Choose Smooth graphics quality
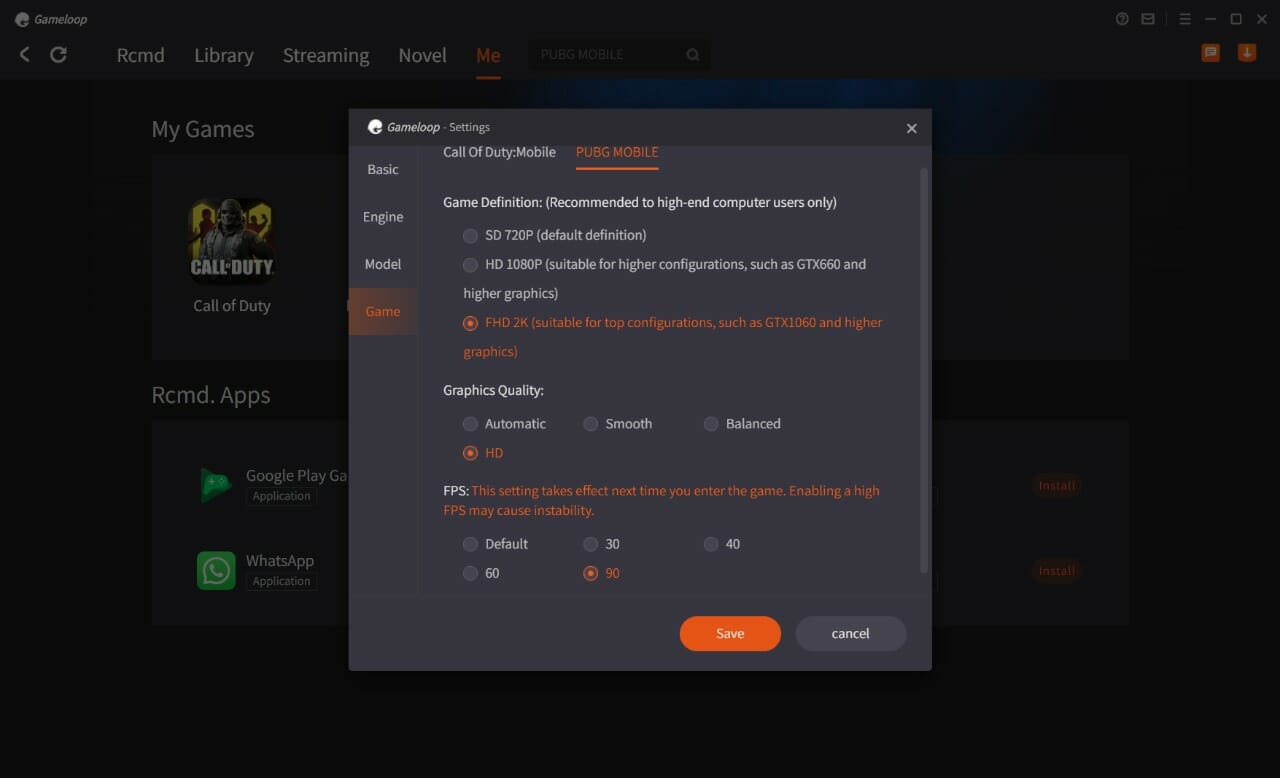 coord(591,424)
